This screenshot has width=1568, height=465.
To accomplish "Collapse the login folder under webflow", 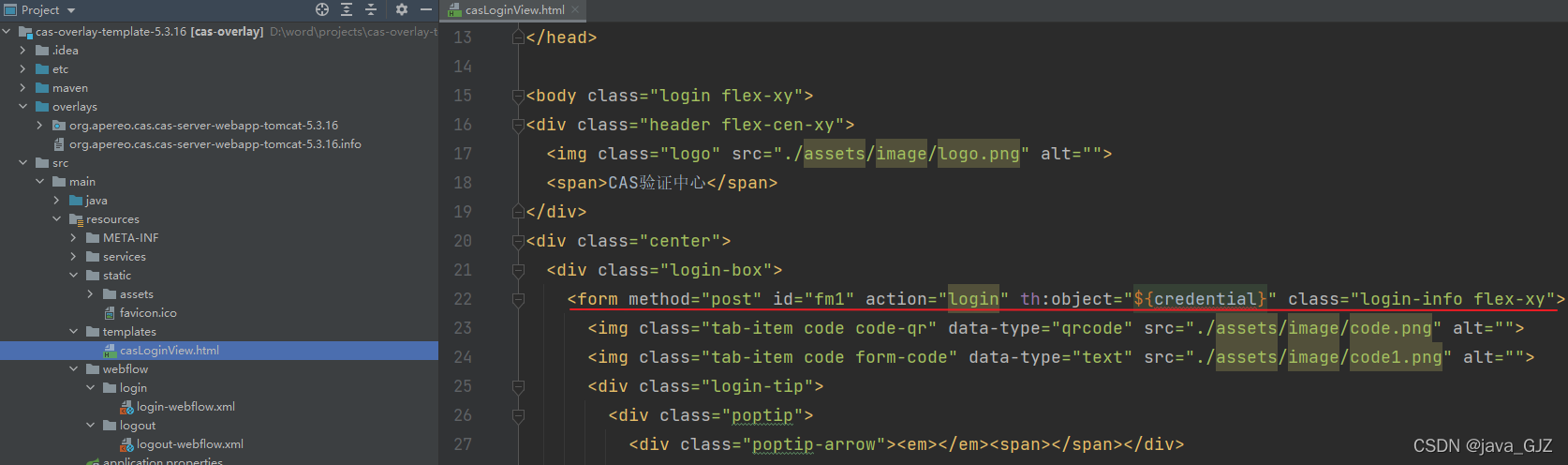I will pyautogui.click(x=91, y=388).
